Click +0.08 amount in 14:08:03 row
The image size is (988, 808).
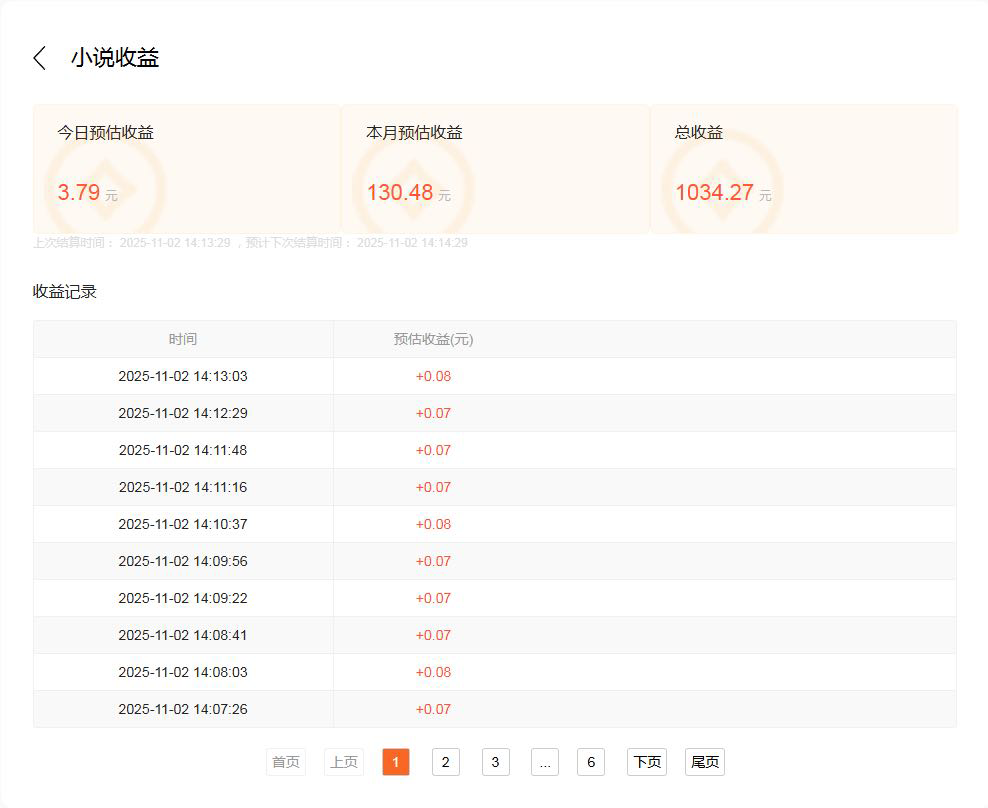(433, 672)
